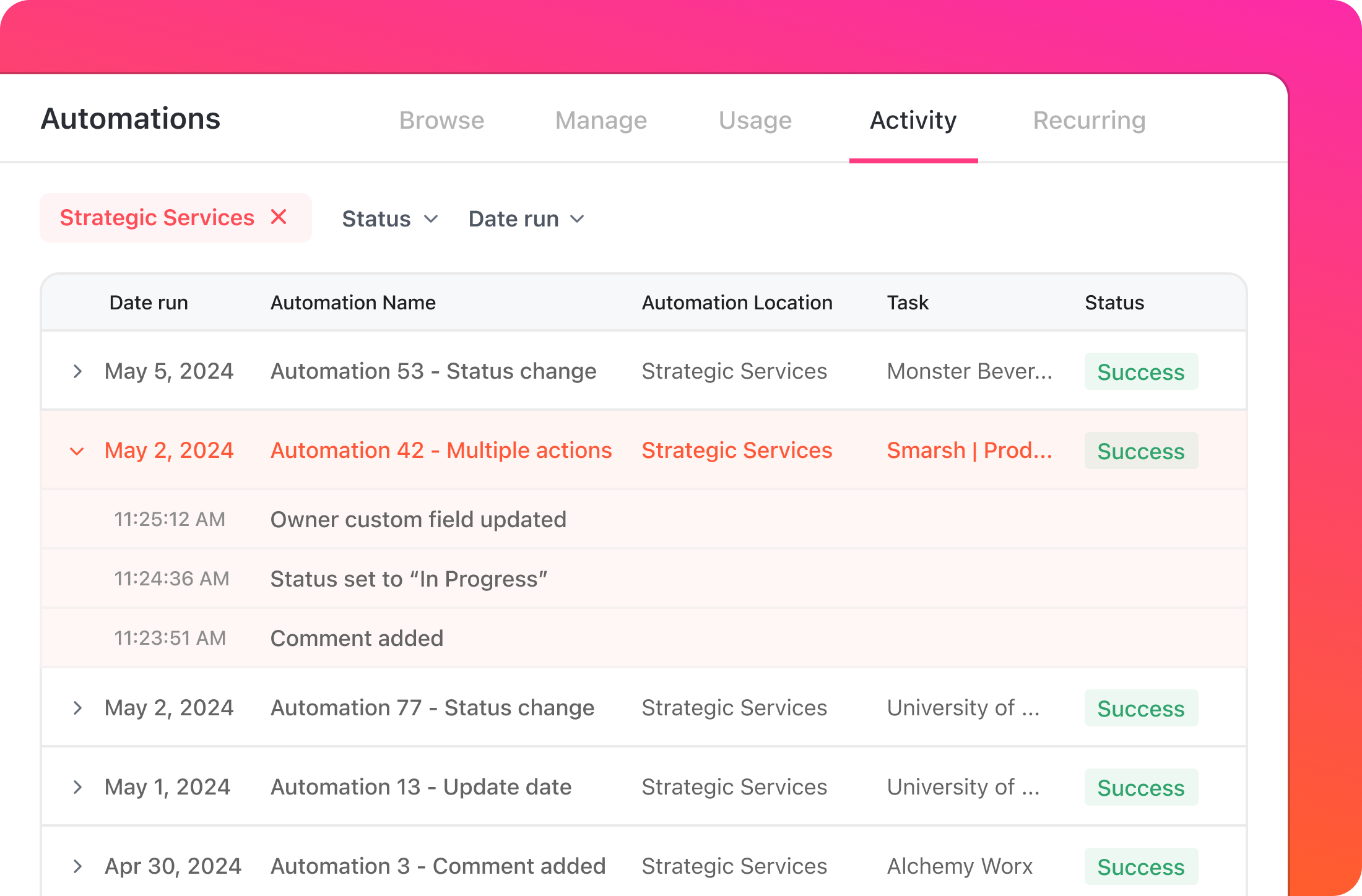This screenshot has width=1362, height=896.
Task: Remove the Strategic Services filter chip
Action: pyautogui.click(x=279, y=217)
